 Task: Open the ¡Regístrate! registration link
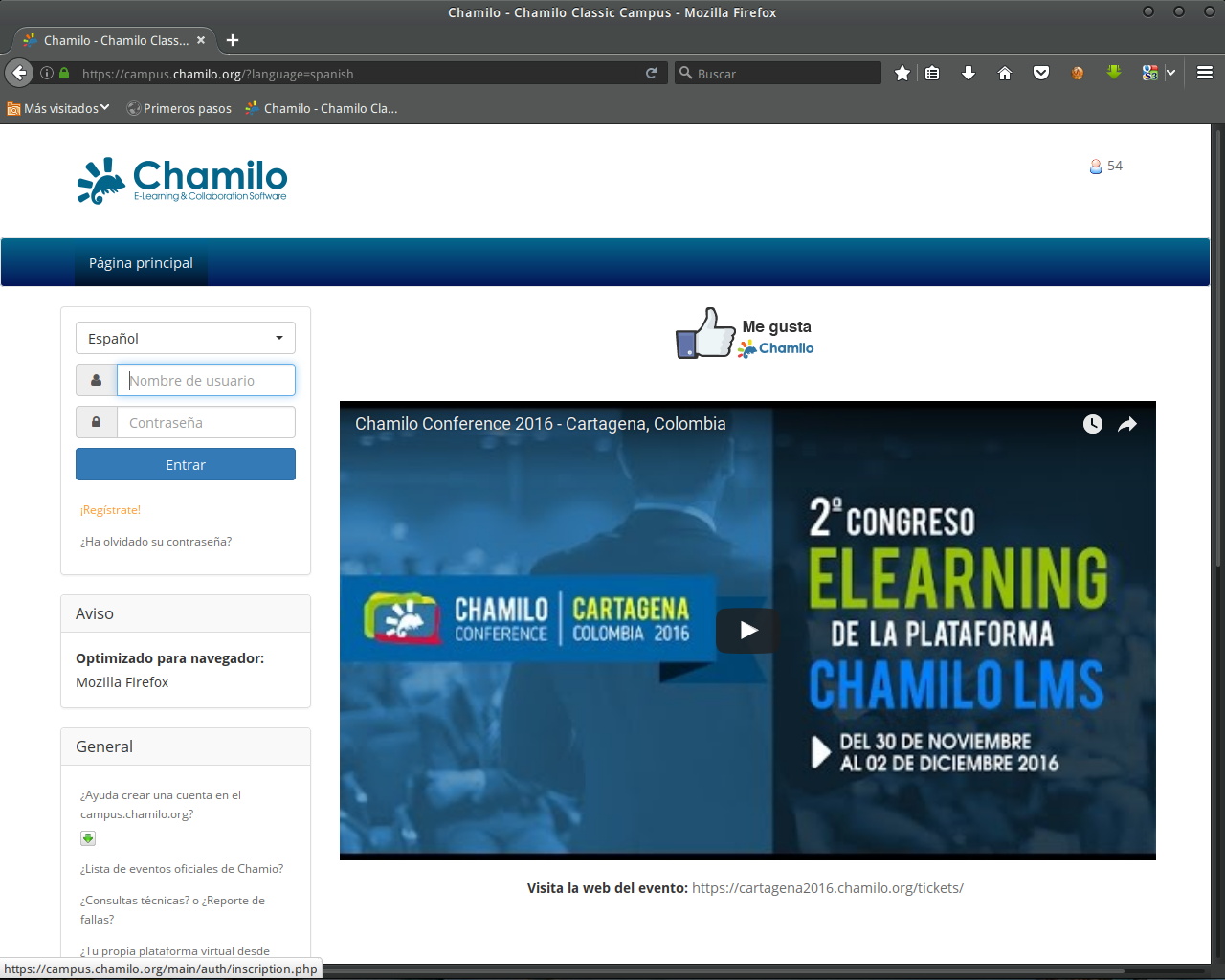(x=109, y=509)
